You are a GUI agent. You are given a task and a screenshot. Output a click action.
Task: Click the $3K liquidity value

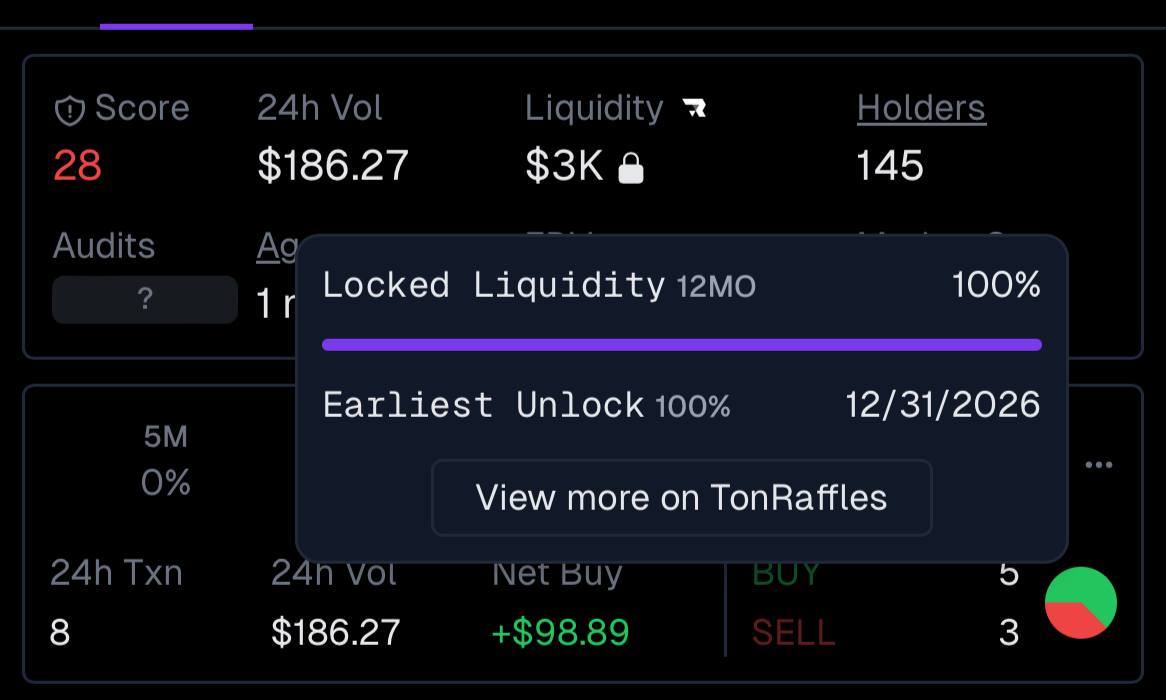[x=564, y=165]
